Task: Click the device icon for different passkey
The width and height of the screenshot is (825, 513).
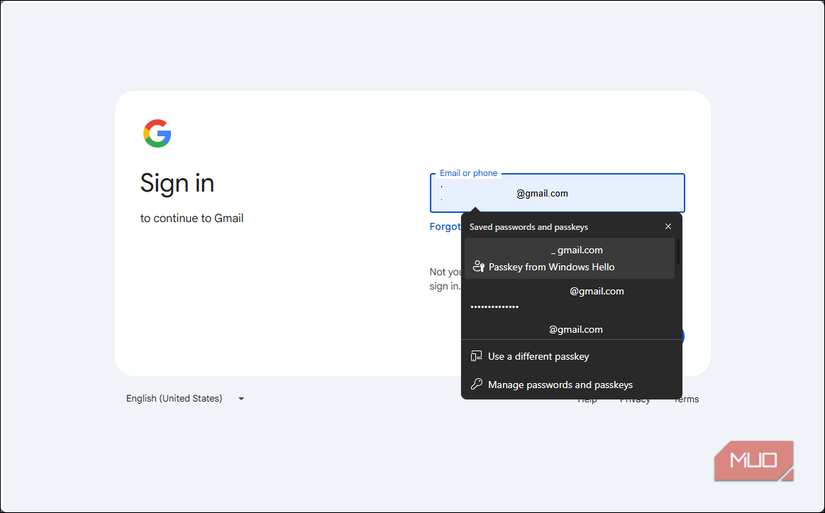Action: 476,356
